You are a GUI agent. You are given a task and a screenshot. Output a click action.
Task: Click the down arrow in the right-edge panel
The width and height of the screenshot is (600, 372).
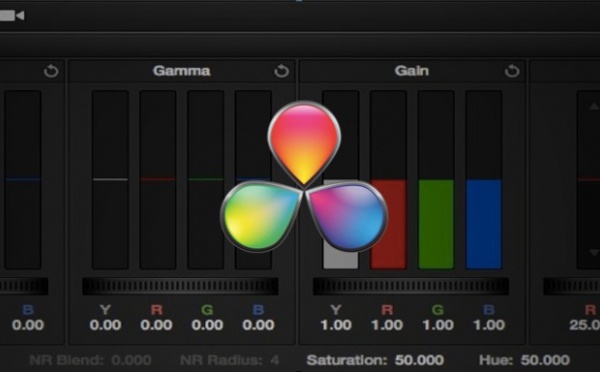coord(593,253)
